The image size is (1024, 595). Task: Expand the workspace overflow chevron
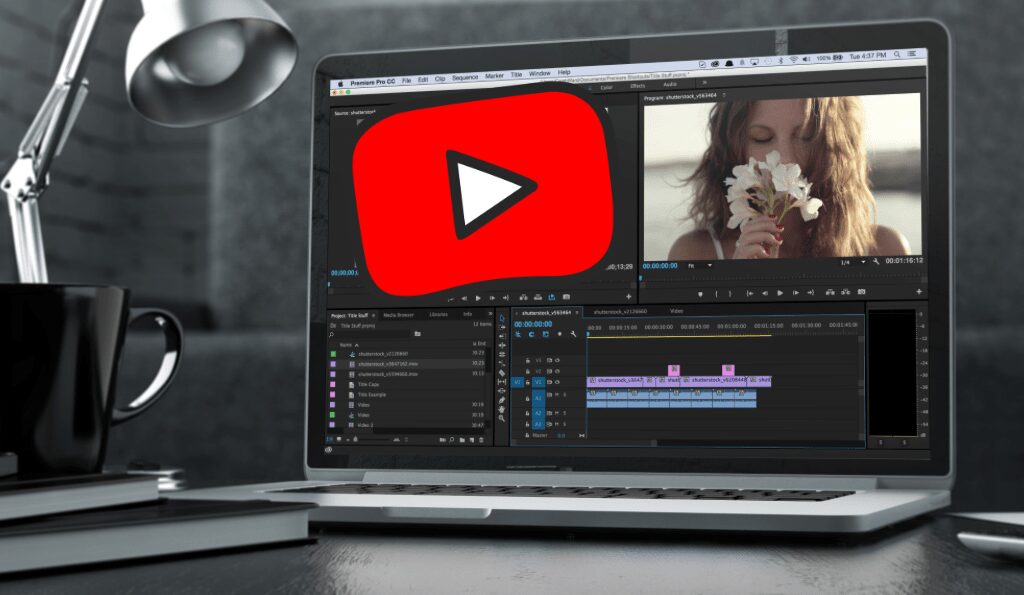click(704, 86)
